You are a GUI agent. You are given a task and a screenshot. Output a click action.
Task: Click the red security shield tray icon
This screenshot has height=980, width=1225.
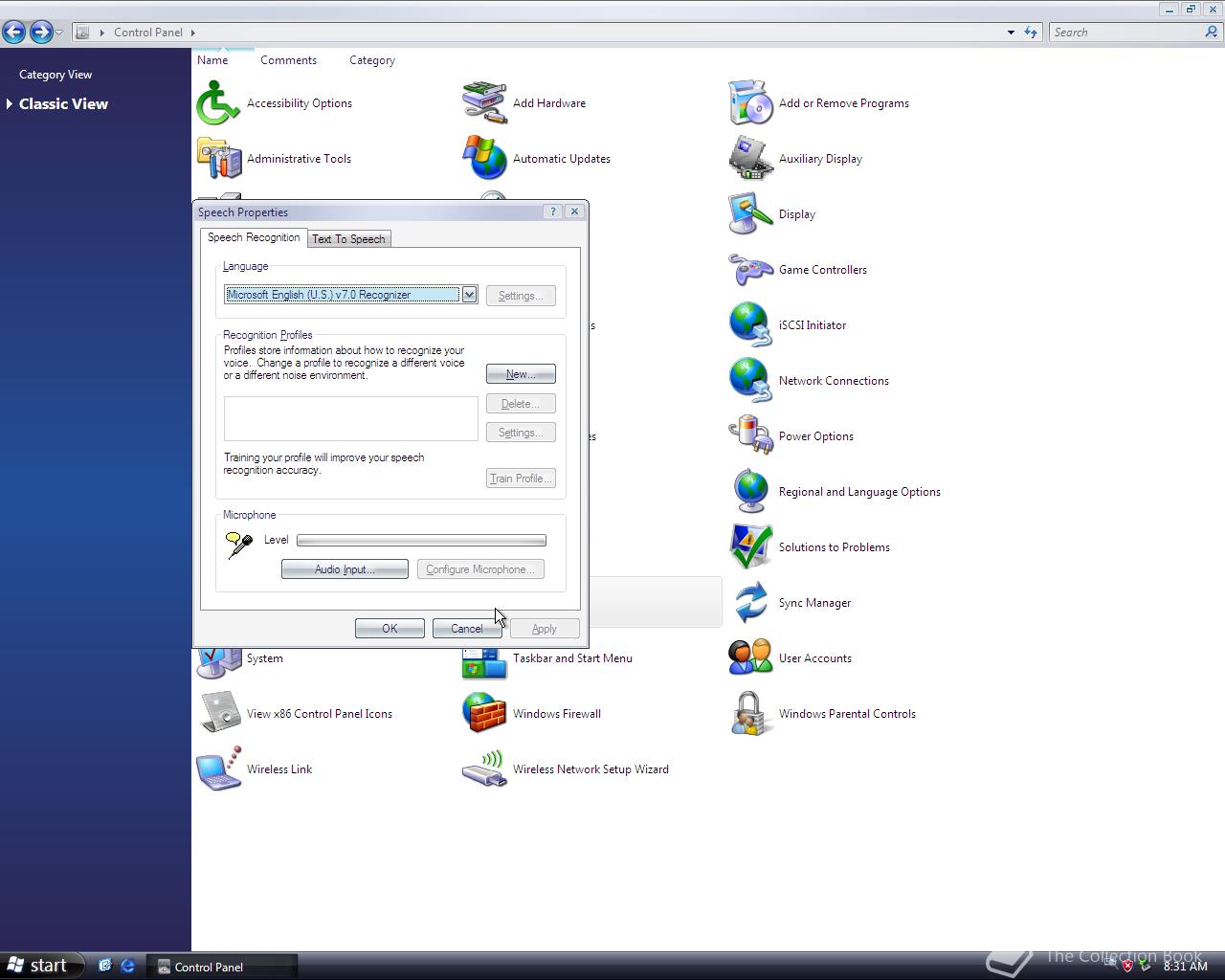(x=1127, y=966)
